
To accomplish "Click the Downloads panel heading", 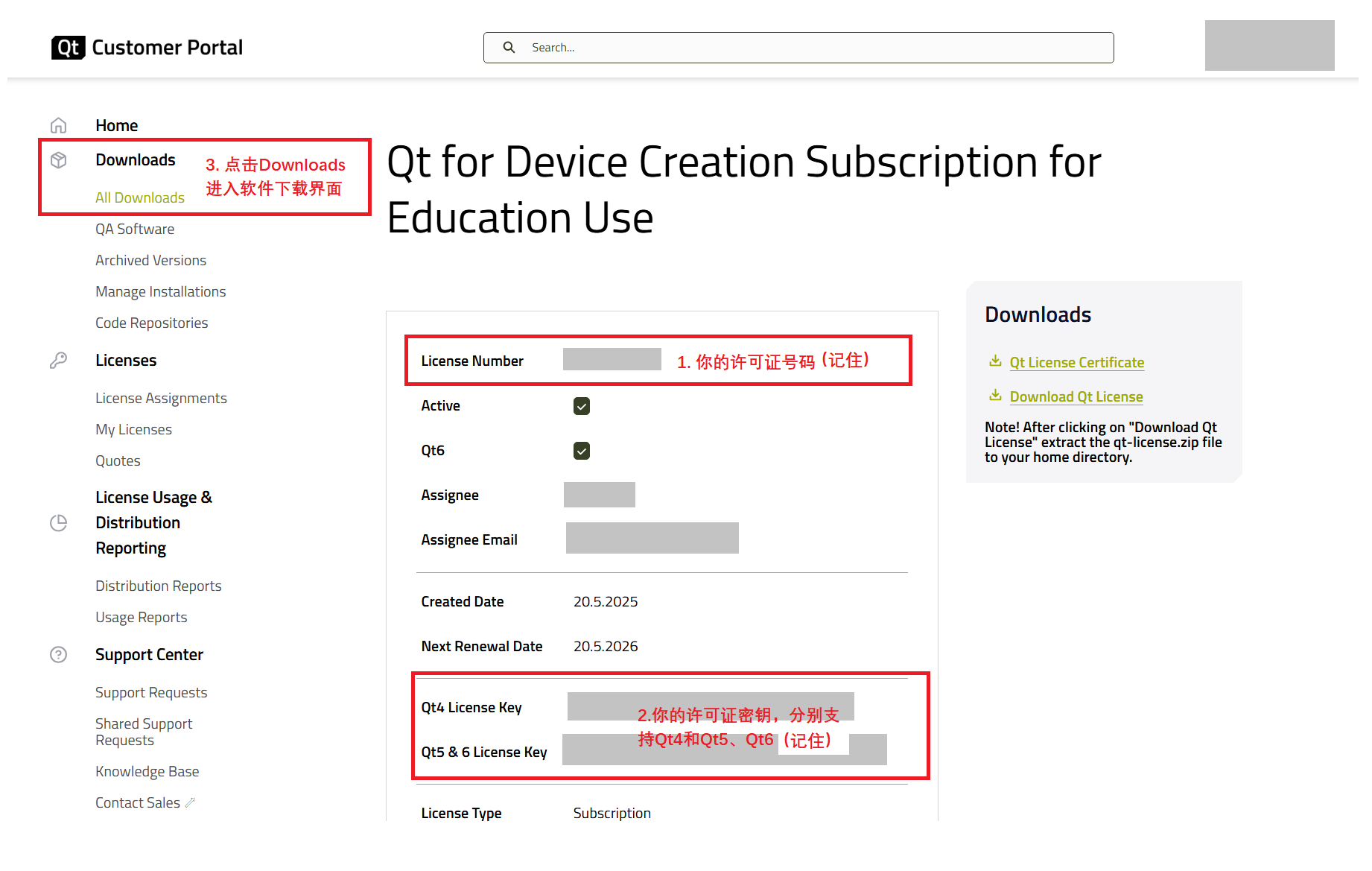I will (x=1038, y=315).
